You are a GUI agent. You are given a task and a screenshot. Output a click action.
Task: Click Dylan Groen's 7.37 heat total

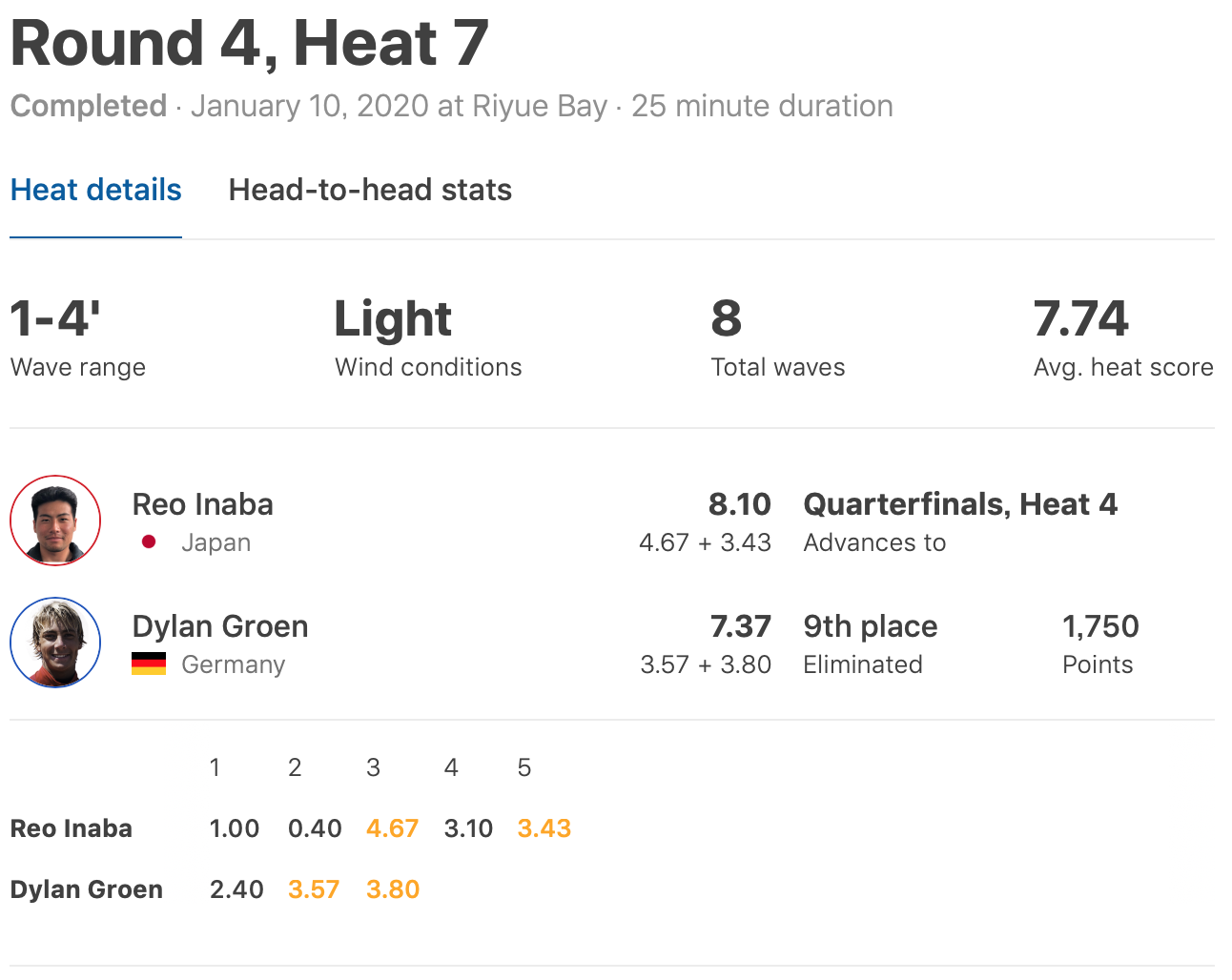740,626
